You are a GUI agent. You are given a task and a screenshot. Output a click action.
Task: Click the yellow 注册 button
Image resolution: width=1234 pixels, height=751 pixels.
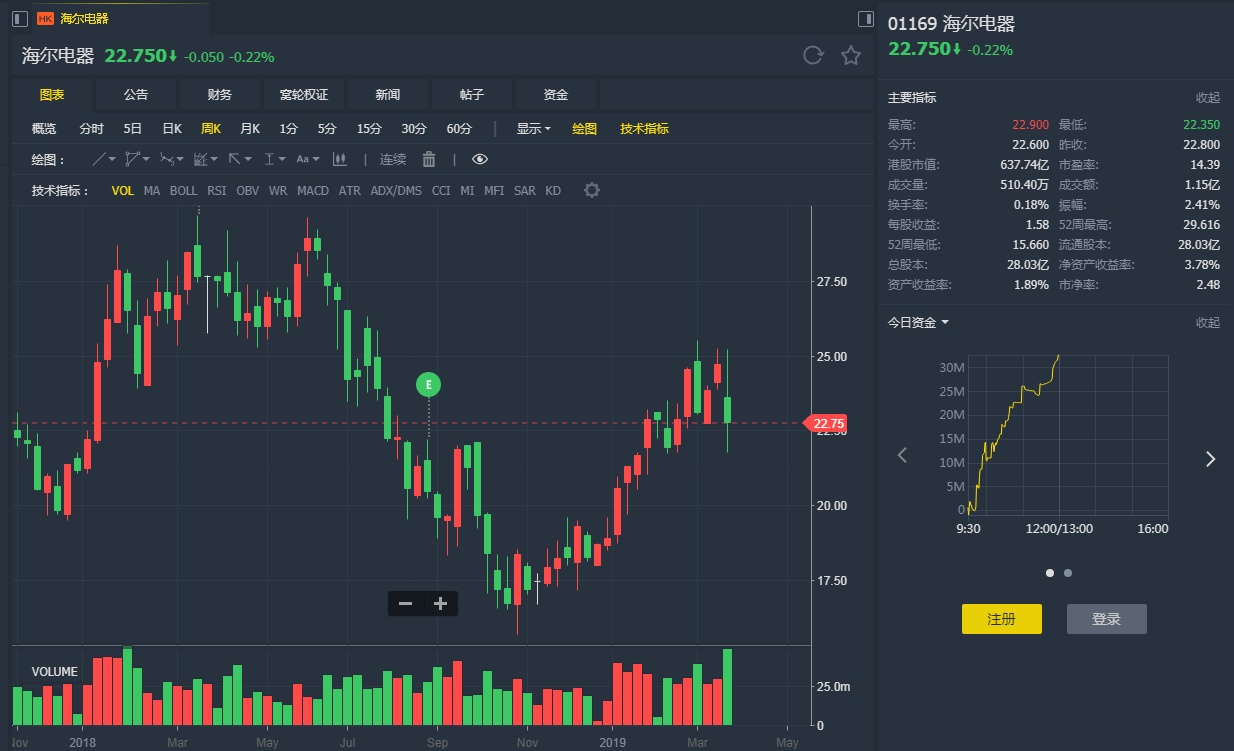(1001, 619)
